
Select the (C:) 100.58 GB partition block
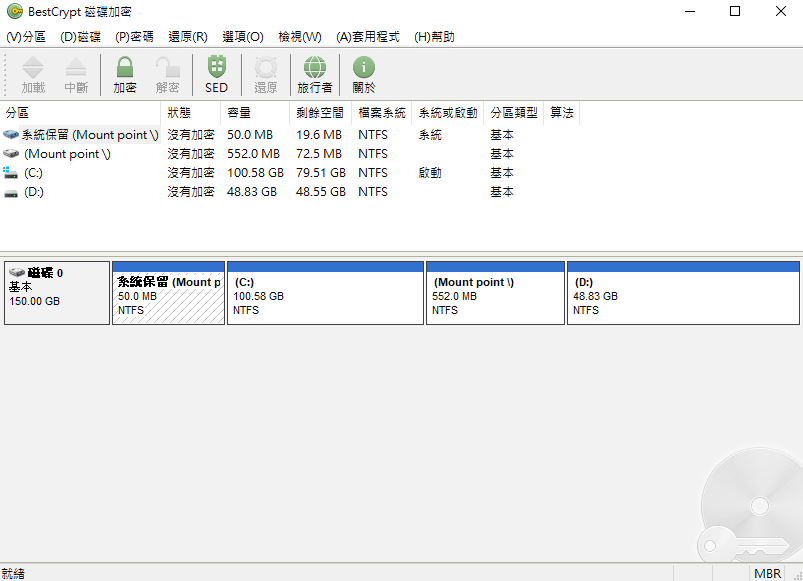pos(325,297)
